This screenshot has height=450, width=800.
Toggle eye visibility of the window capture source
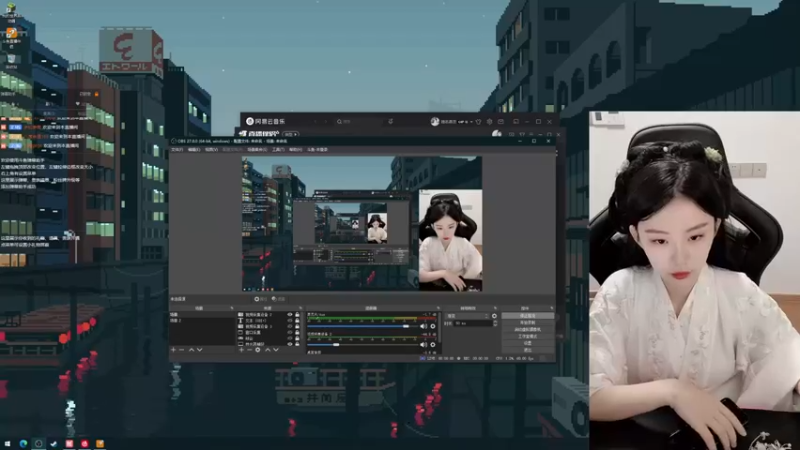[289, 333]
